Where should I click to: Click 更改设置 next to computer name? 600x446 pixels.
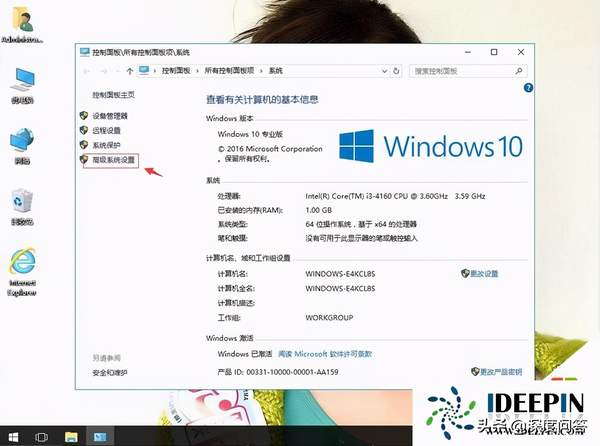click(x=483, y=273)
